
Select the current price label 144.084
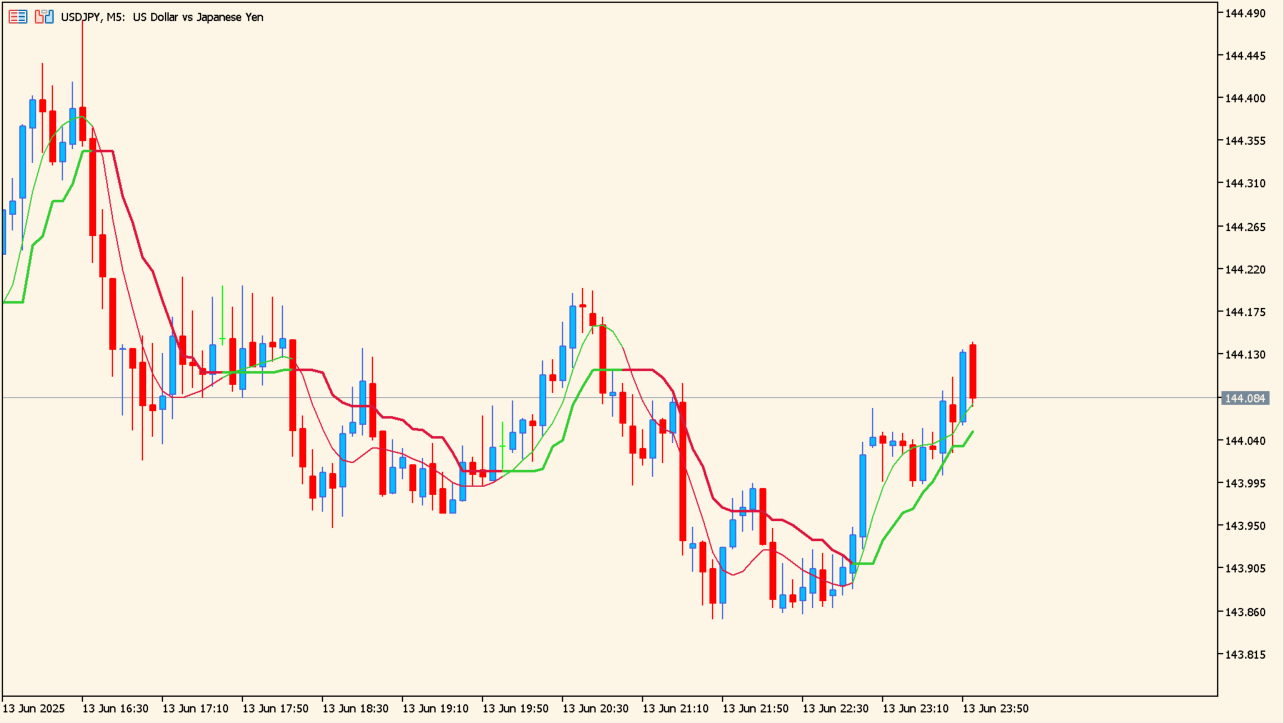(1245, 398)
